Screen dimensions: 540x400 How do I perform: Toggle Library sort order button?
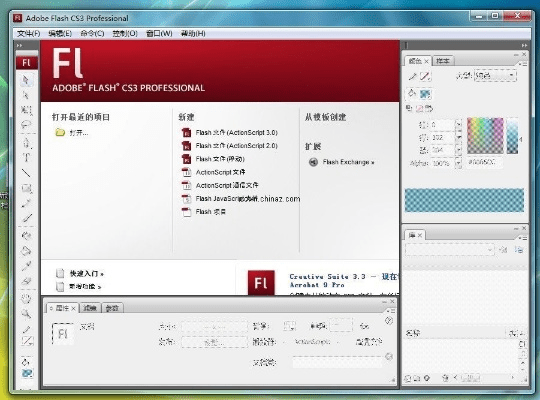(522, 344)
